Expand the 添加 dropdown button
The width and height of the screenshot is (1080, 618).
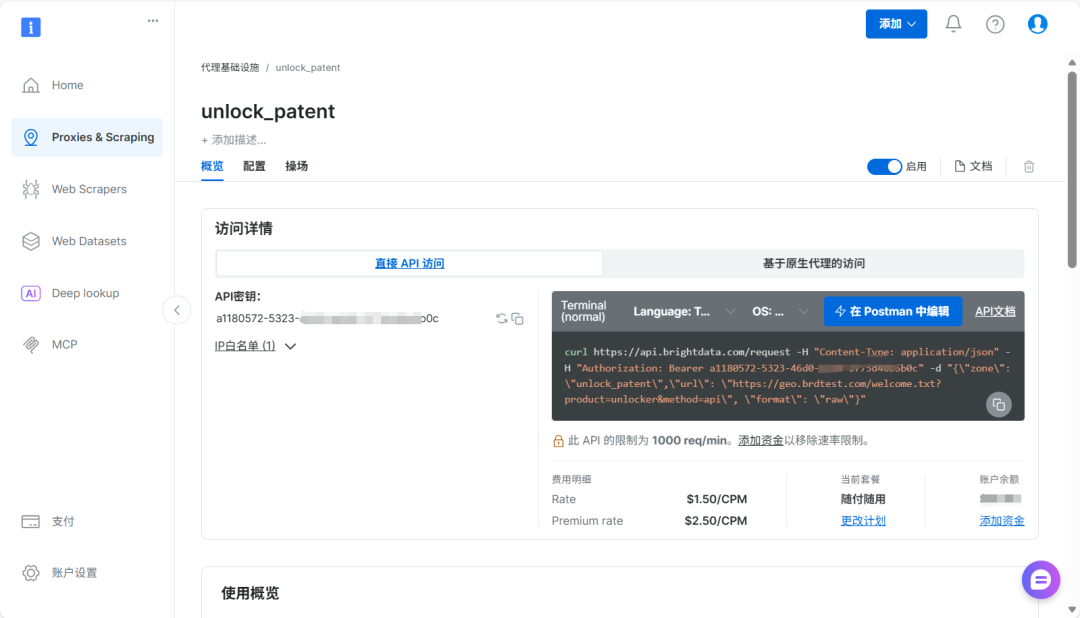(x=896, y=24)
